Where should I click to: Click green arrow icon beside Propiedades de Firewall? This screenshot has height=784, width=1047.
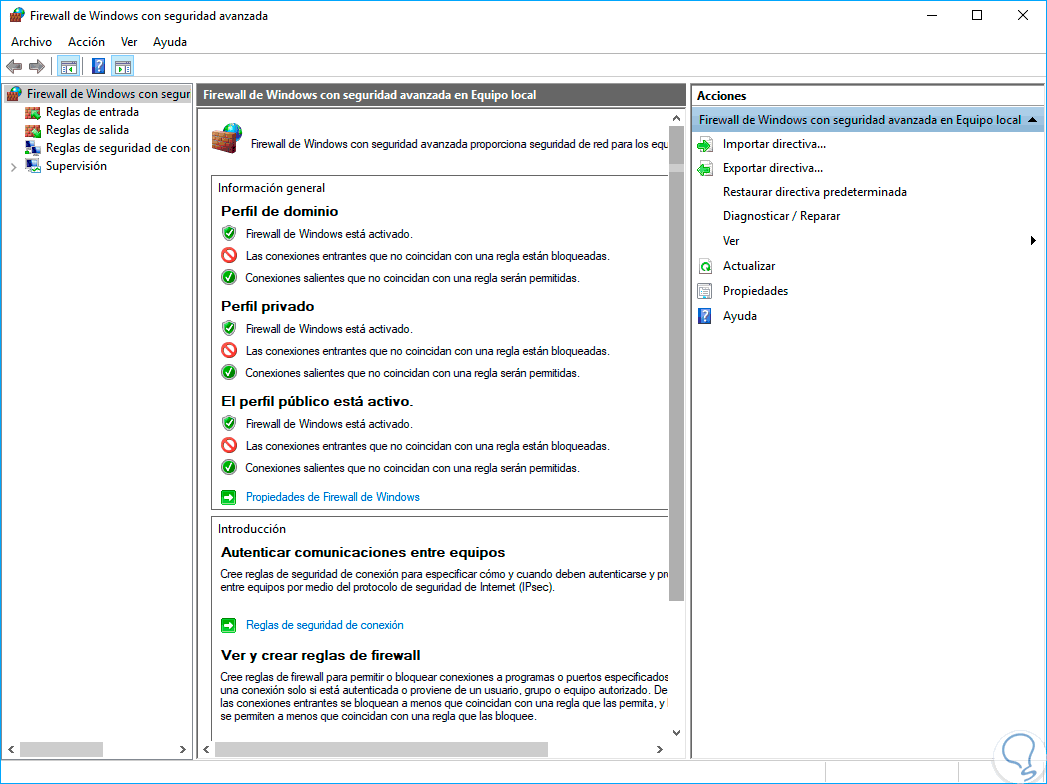(228, 498)
